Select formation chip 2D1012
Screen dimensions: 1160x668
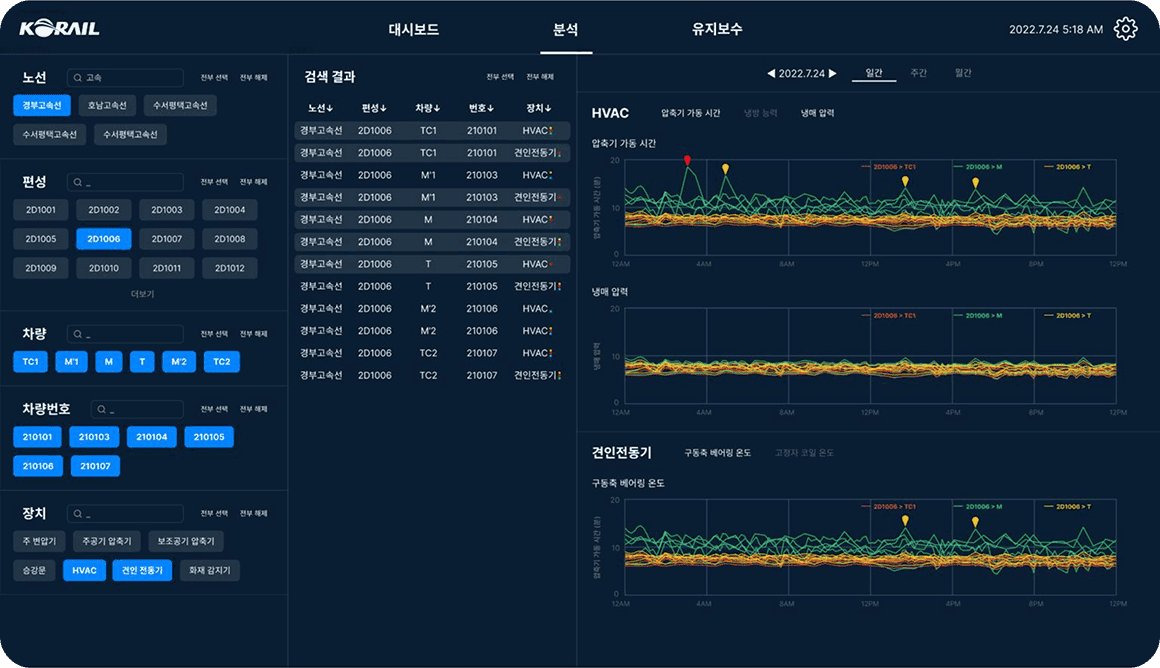[229, 268]
